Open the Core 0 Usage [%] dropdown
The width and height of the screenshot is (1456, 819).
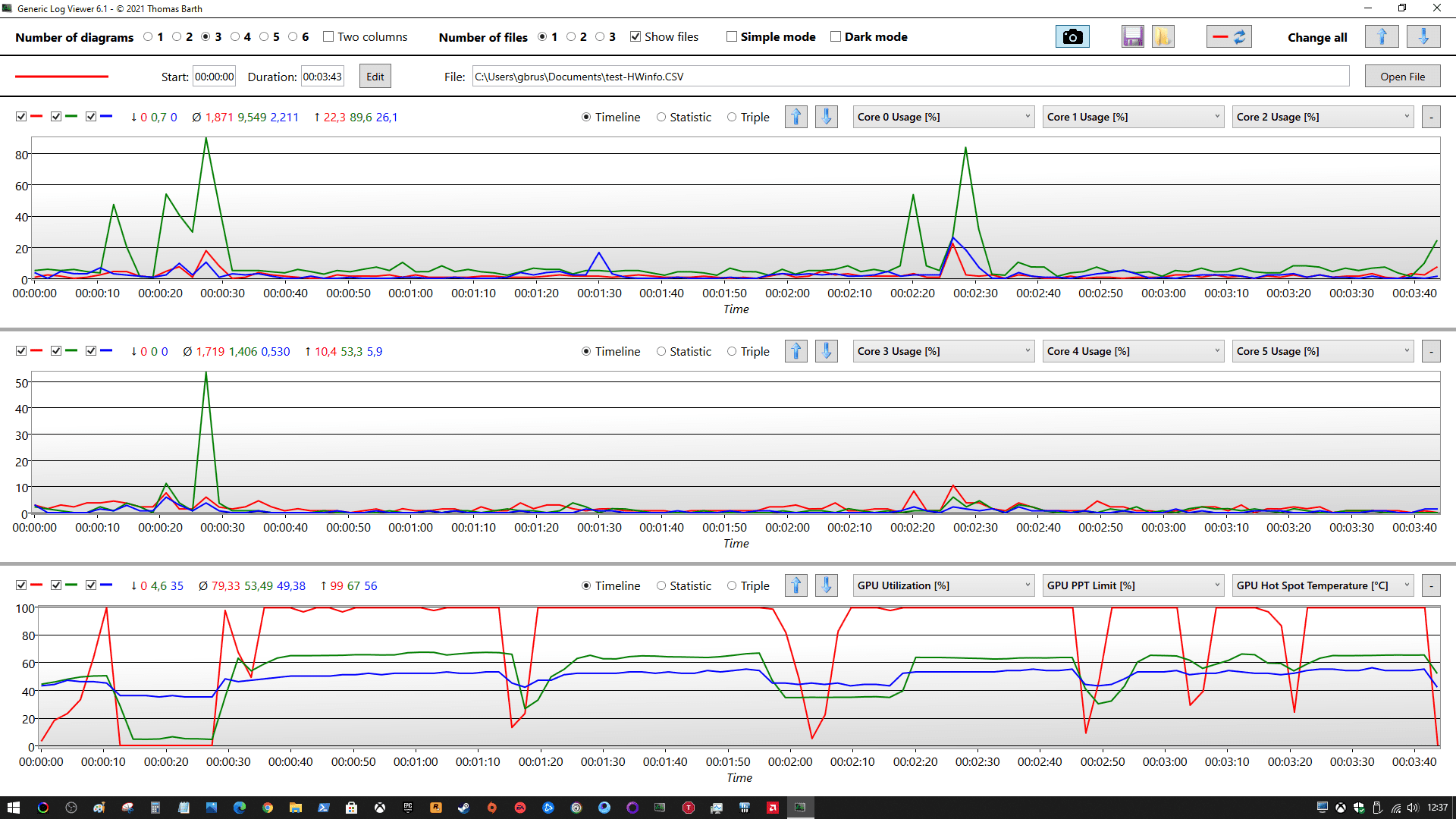pos(943,117)
